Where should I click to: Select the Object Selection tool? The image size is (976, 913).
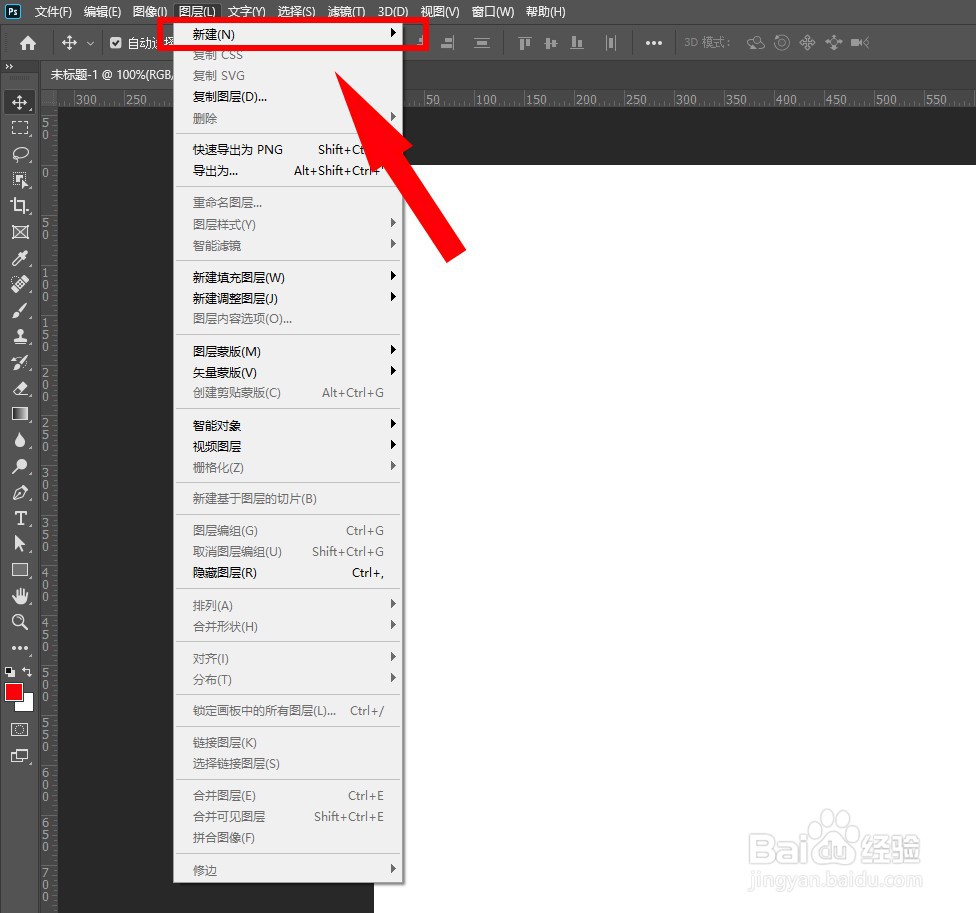coord(20,180)
